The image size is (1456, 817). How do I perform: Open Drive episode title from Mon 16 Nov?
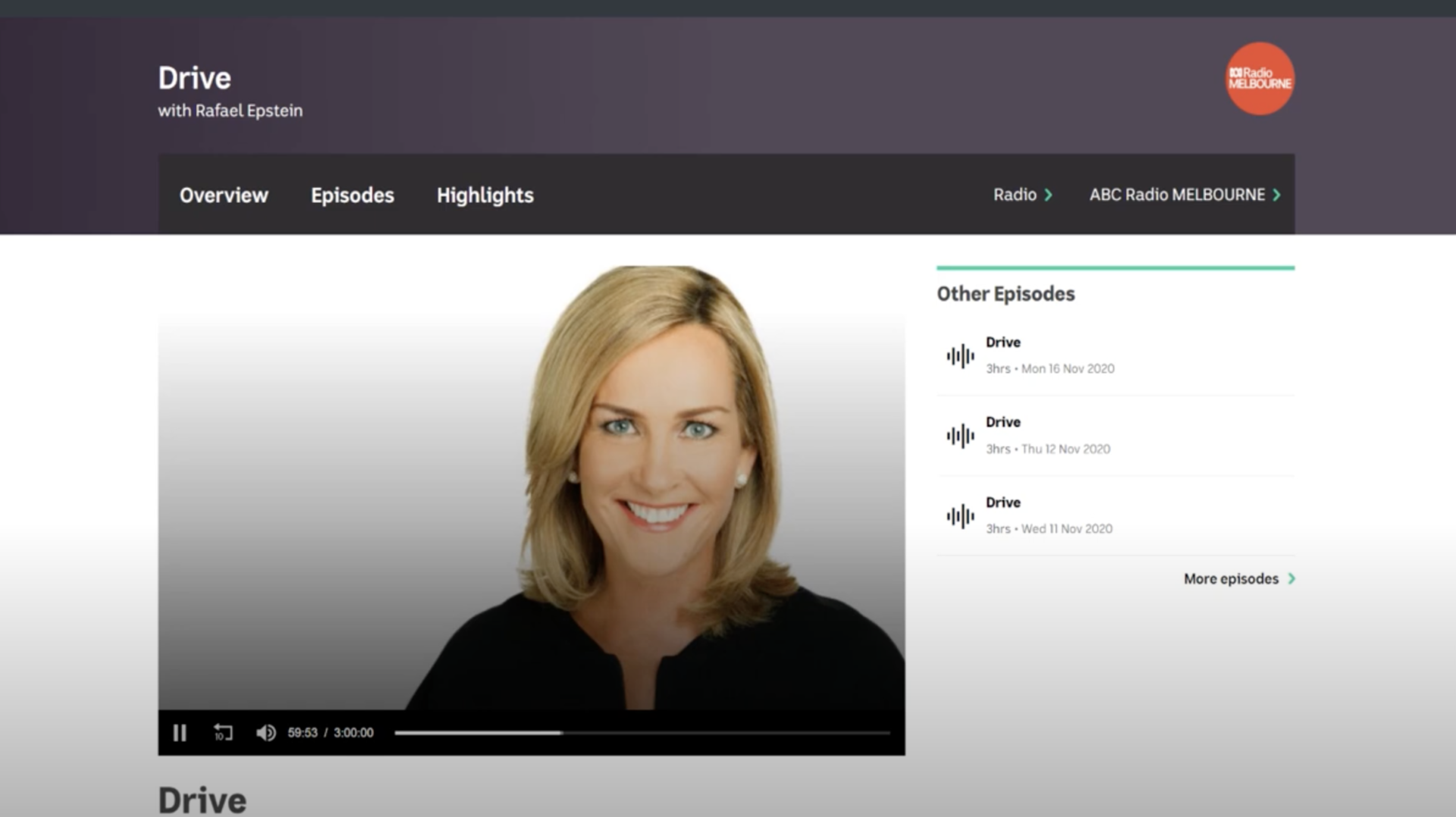(1003, 343)
